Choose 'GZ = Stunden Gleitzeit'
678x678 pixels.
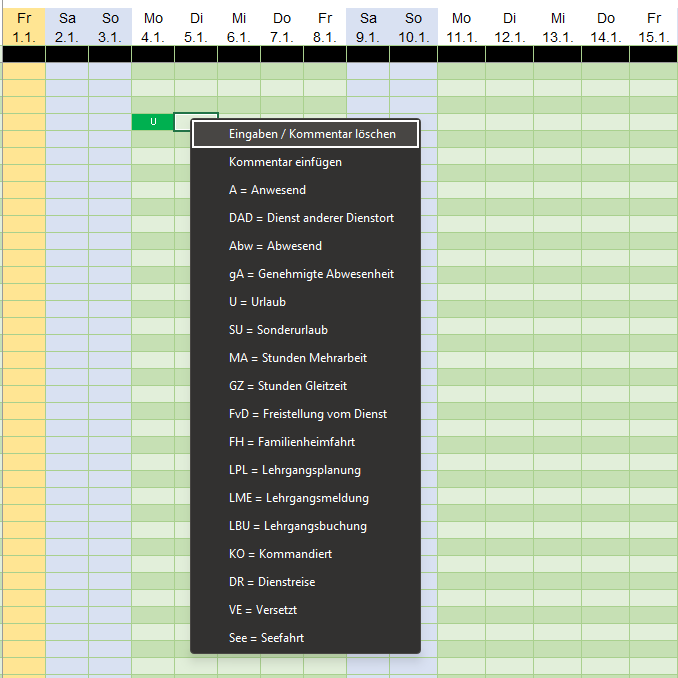coord(305,386)
